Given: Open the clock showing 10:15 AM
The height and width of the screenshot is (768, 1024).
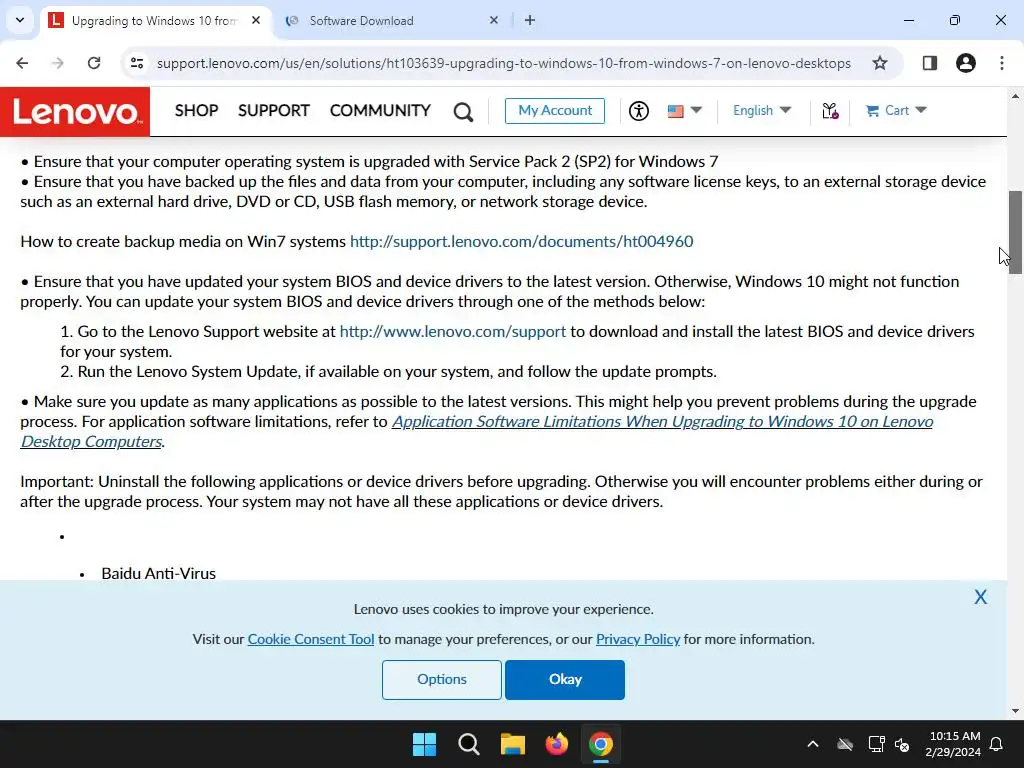Looking at the screenshot, I should click(x=953, y=744).
